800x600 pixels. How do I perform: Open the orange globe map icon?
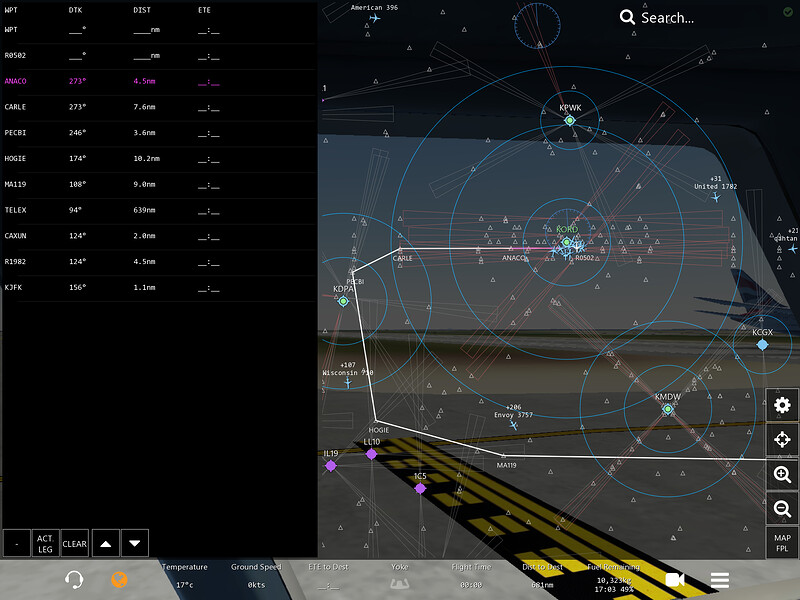[x=119, y=580]
